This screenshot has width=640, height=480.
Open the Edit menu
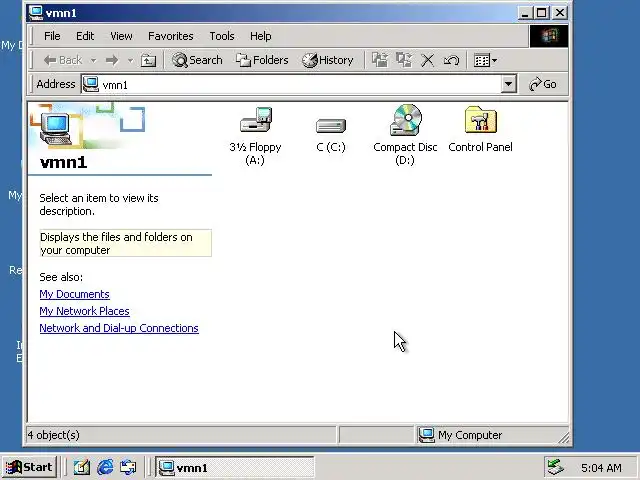point(85,36)
